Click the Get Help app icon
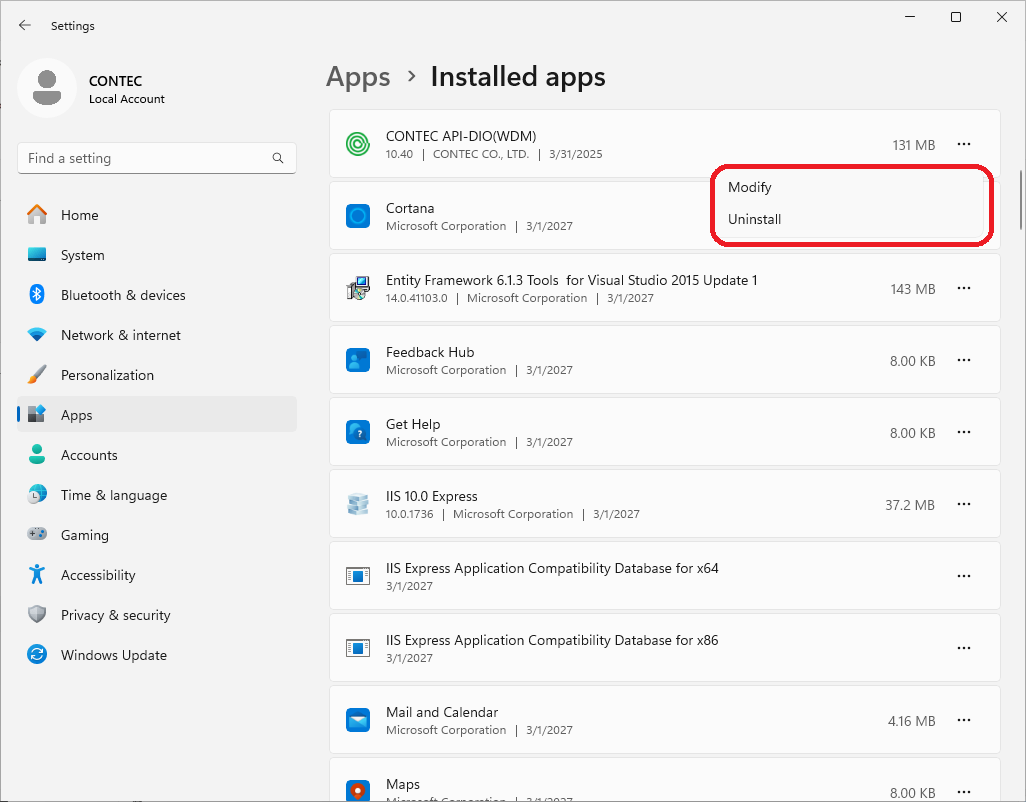Image resolution: width=1026 pixels, height=802 pixels. [358, 432]
